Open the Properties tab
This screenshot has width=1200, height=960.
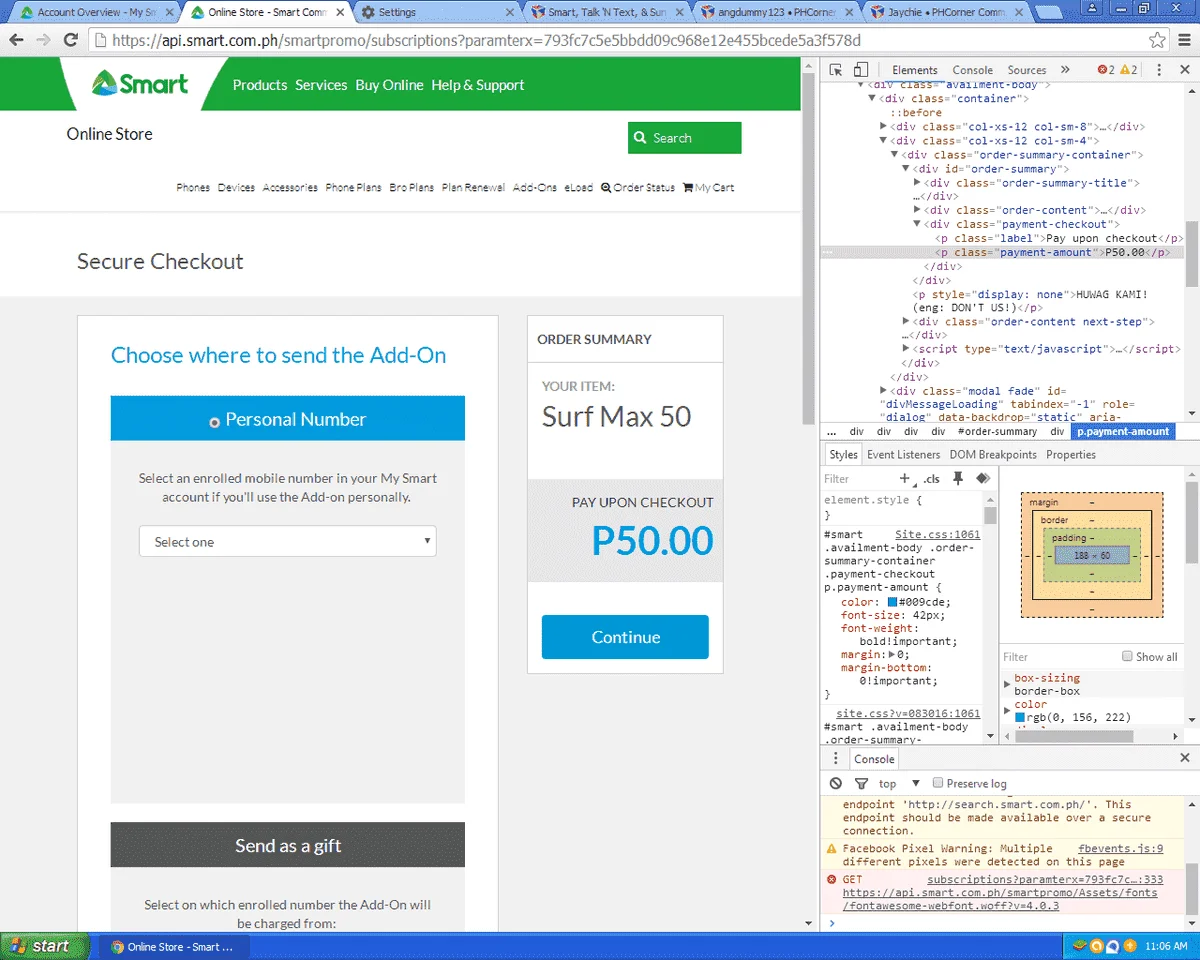click(1071, 455)
